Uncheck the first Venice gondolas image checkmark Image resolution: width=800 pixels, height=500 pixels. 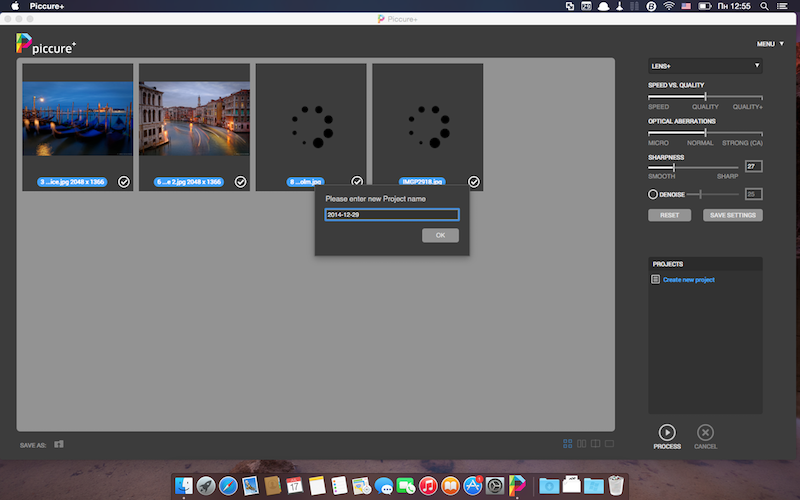pyautogui.click(x=124, y=182)
